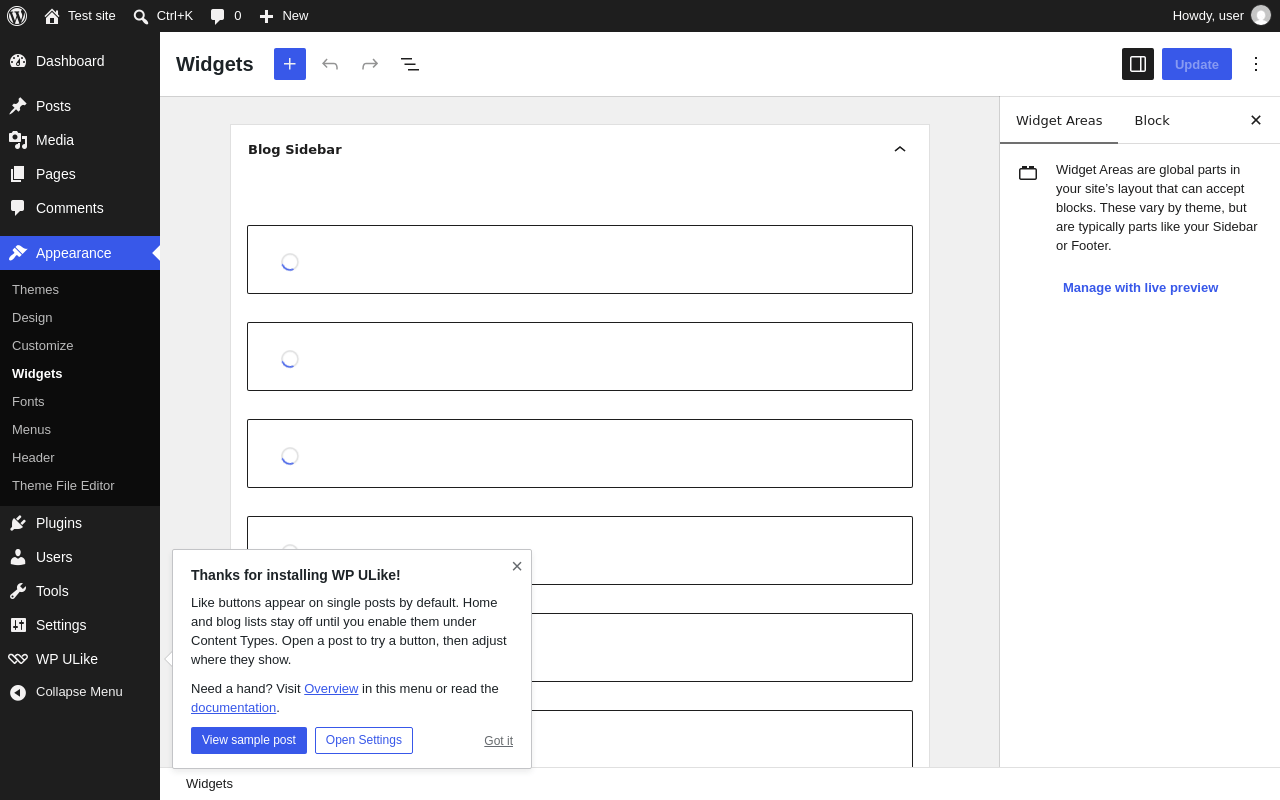
Task: Close the settings sidebar
Action: 1256,120
